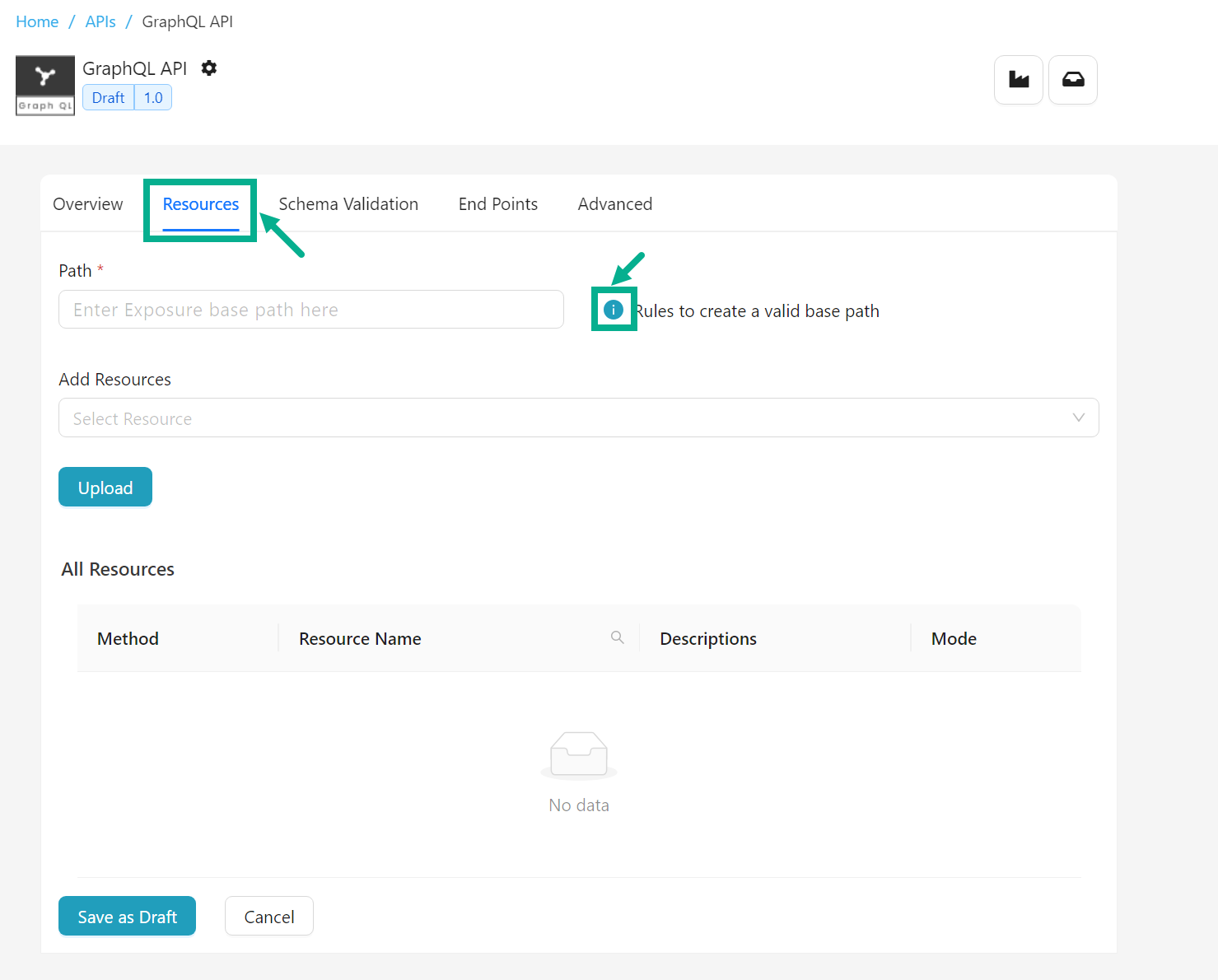Click inside the Exposure base path field
Image resolution: width=1218 pixels, height=980 pixels.
[310, 309]
